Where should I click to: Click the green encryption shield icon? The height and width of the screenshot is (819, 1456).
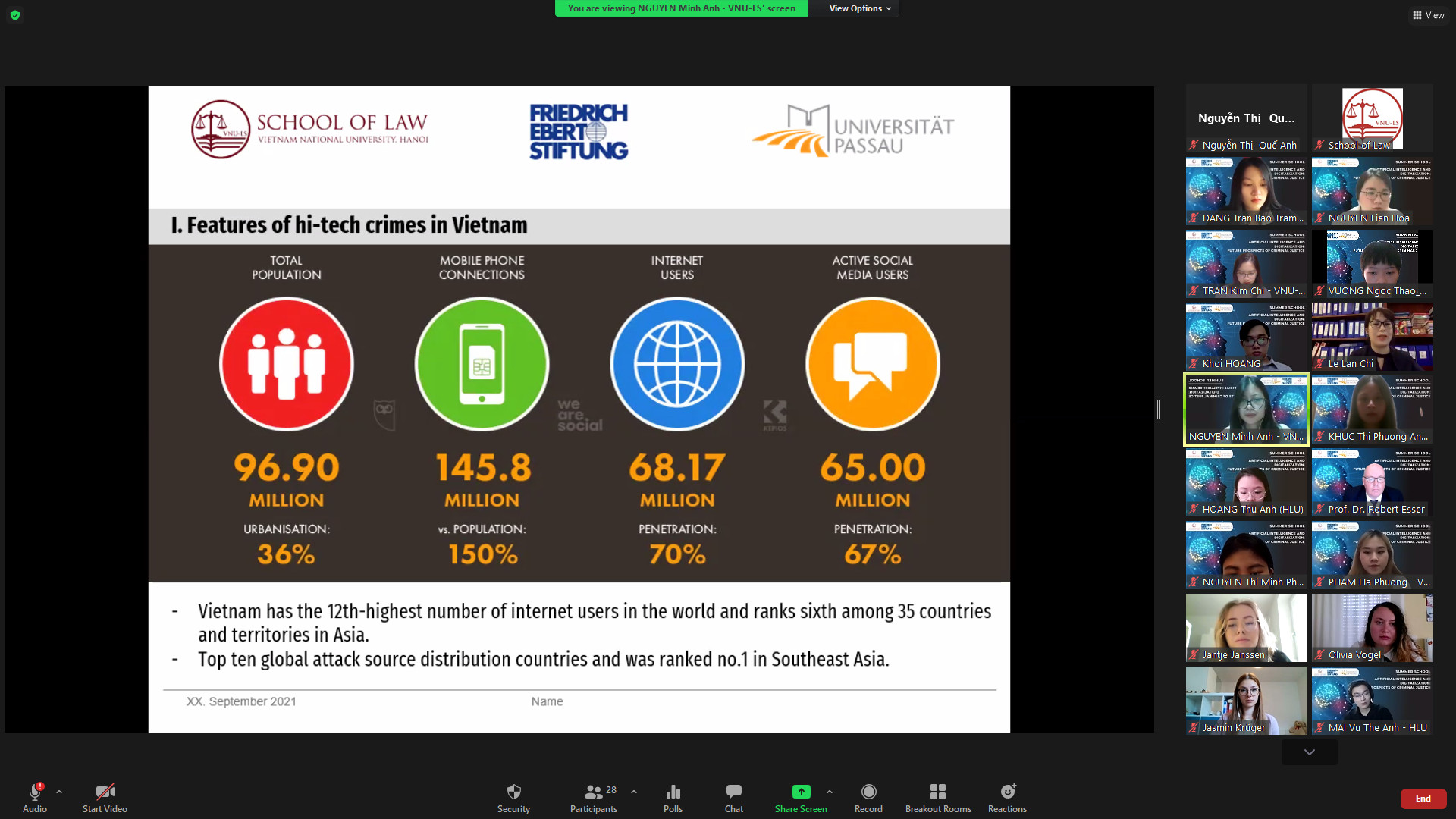(x=15, y=15)
